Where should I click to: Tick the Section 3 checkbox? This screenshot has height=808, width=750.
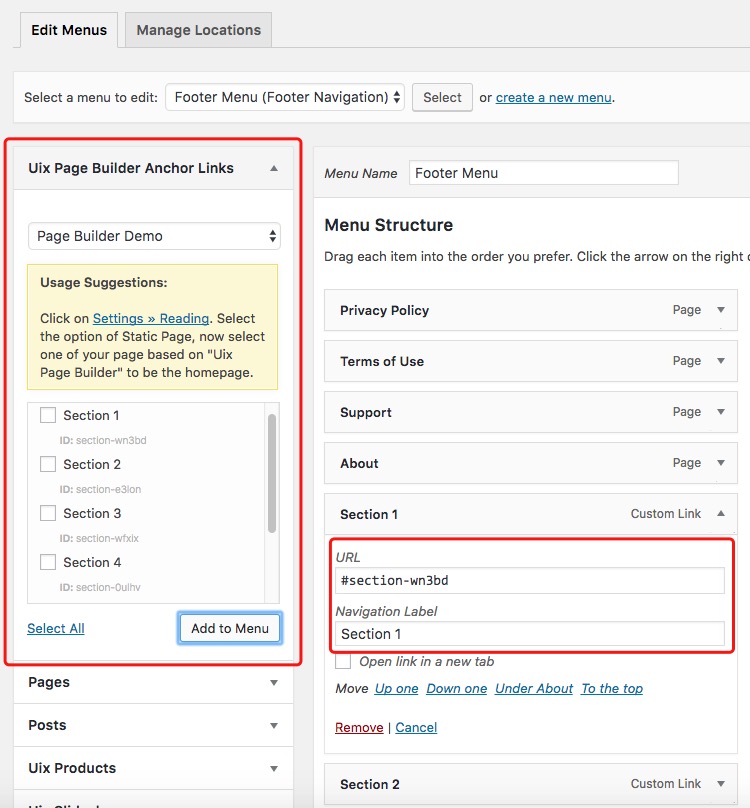[48, 513]
